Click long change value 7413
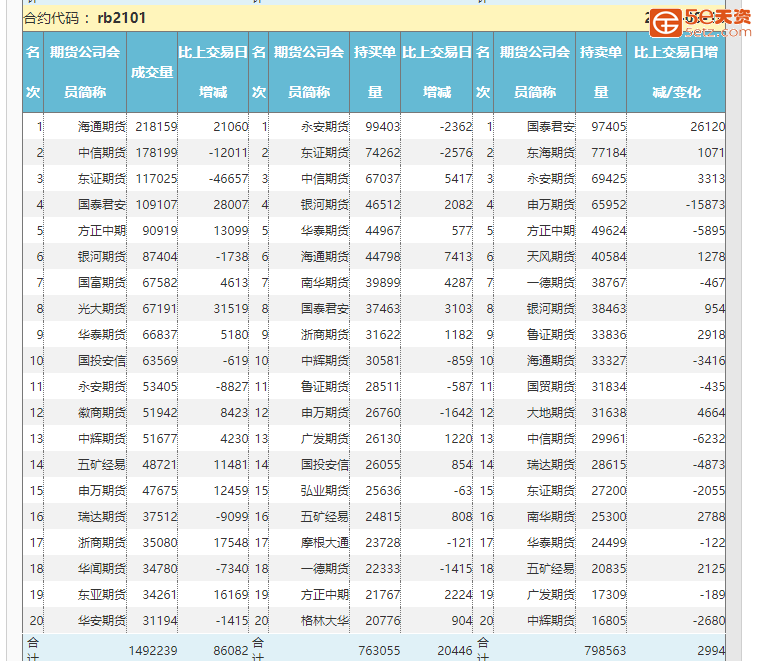The height and width of the screenshot is (661, 757). click(x=458, y=257)
